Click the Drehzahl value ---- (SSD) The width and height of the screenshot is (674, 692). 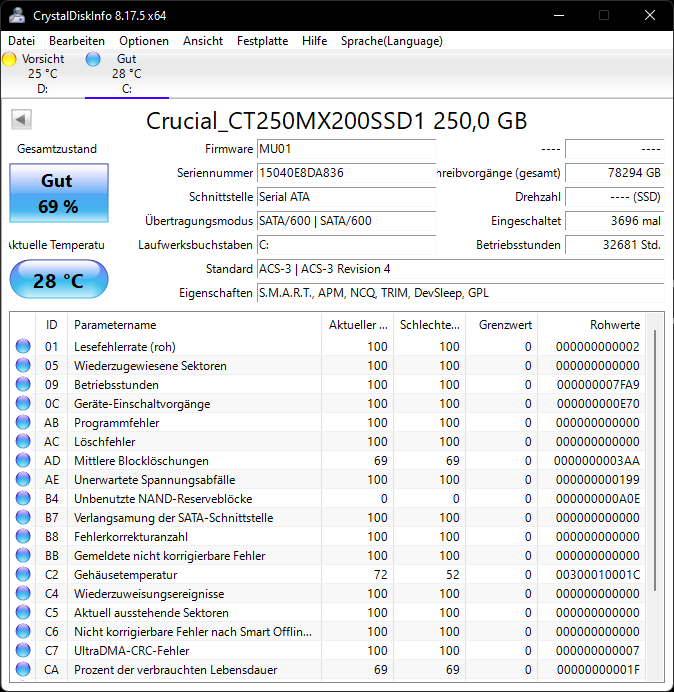614,197
